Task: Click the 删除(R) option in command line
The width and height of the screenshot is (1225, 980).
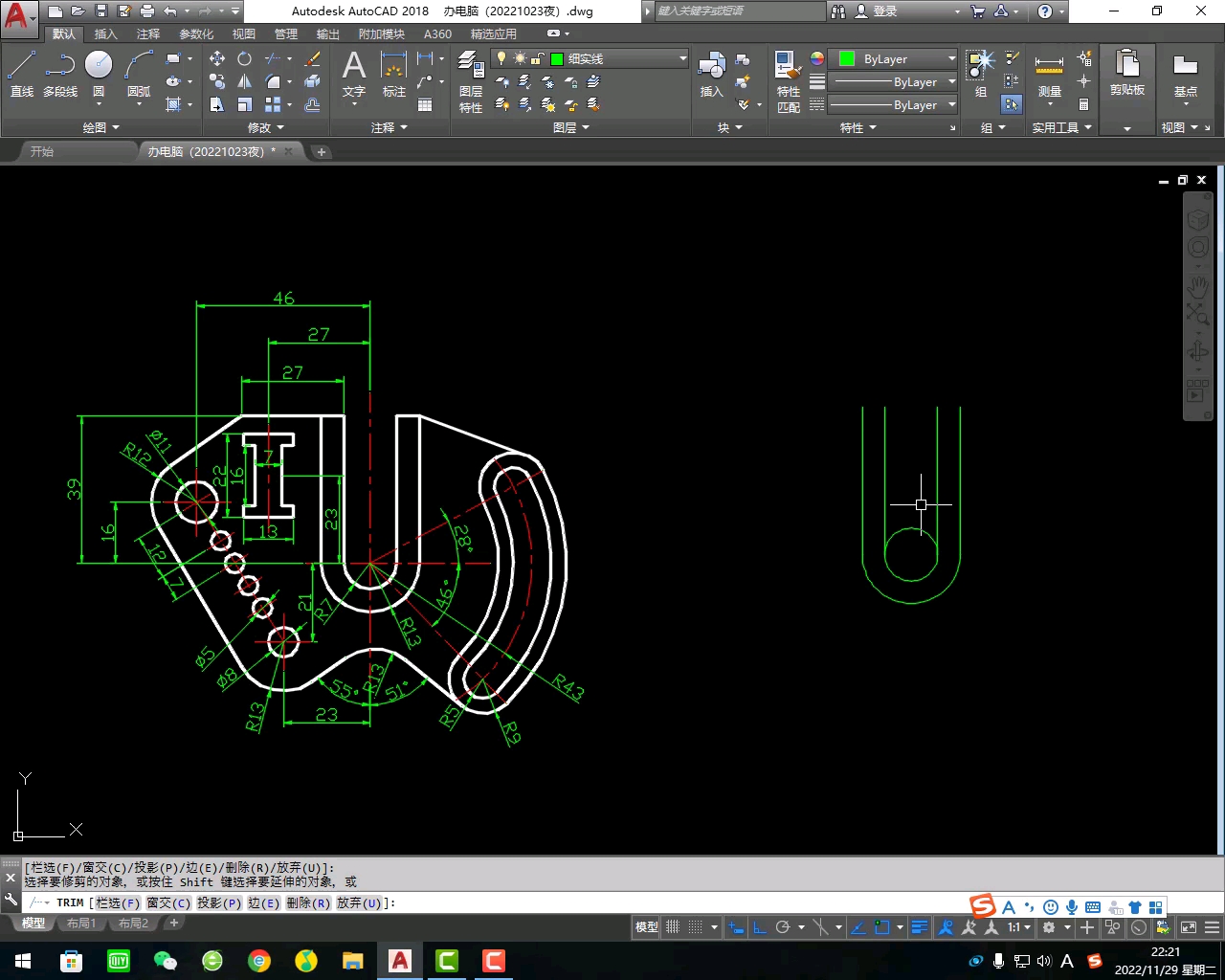Action: (x=307, y=902)
